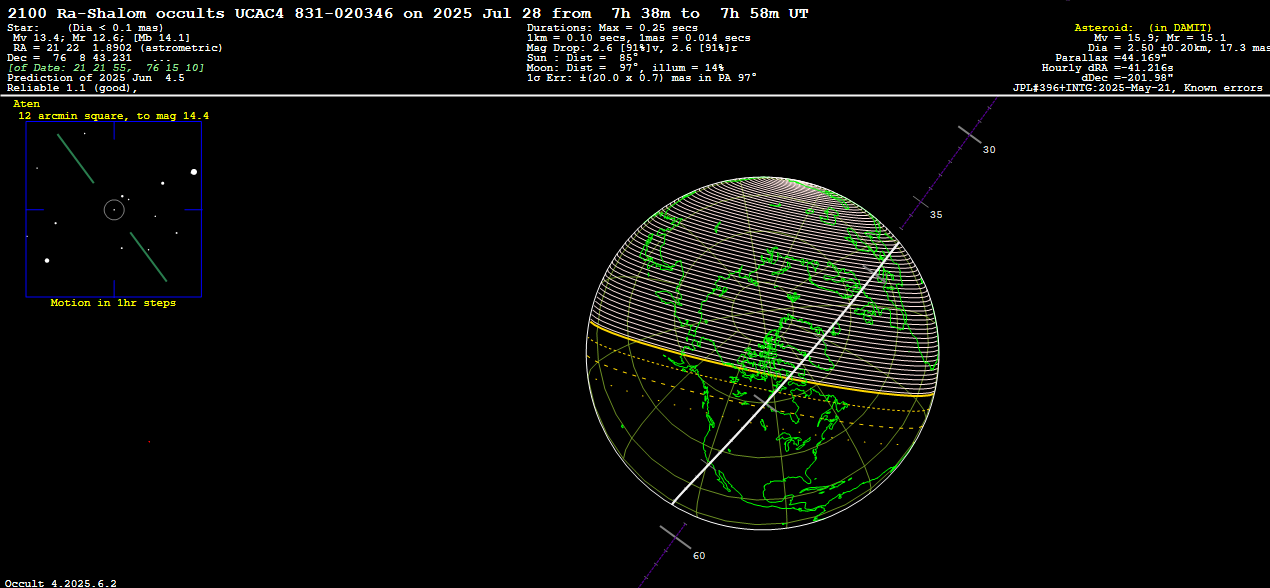Select the lower-right green asteroid motion line

(147, 258)
